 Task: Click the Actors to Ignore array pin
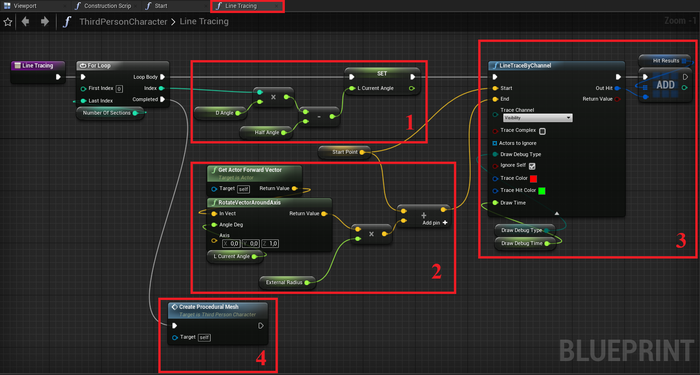(x=495, y=143)
